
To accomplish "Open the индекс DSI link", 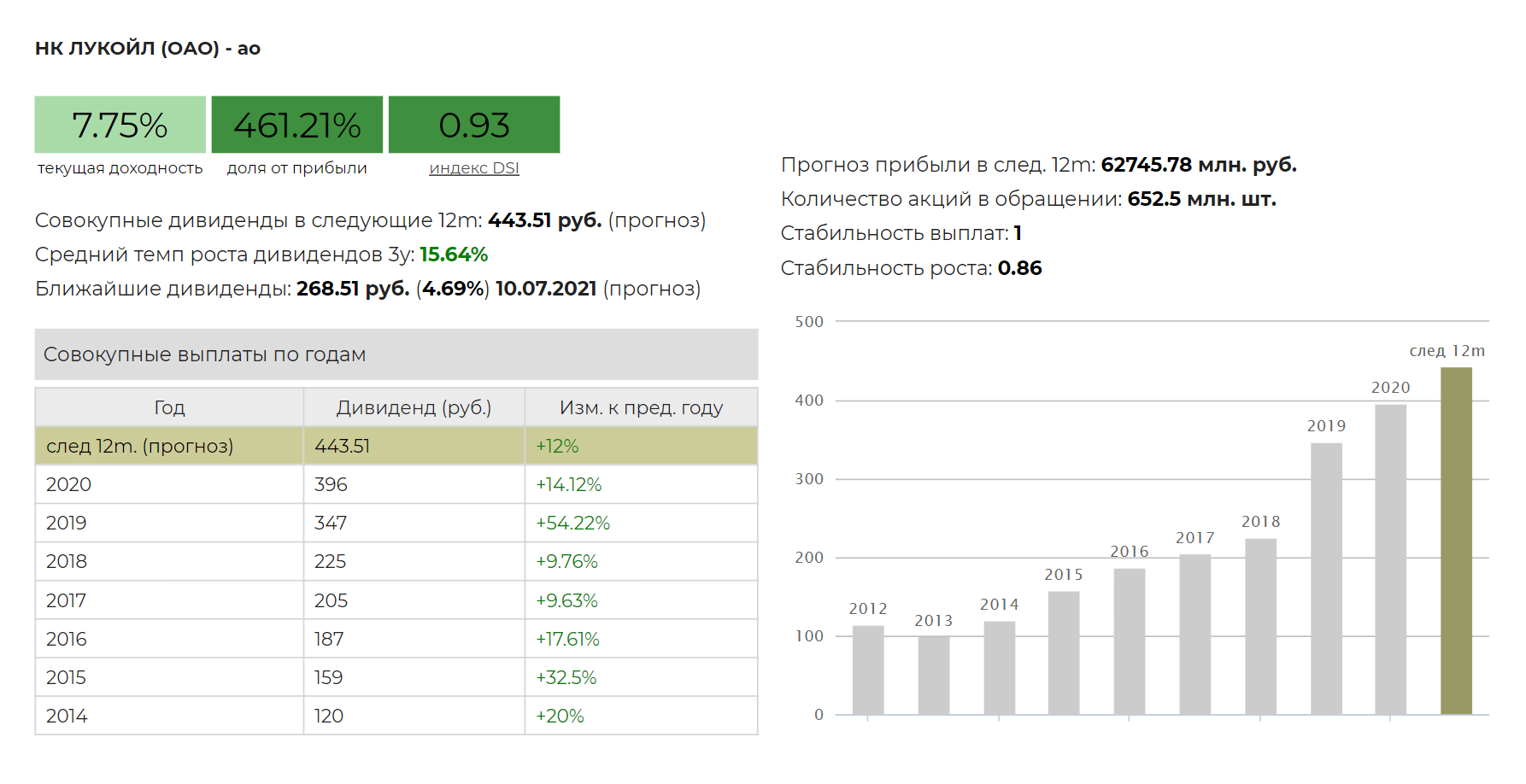I will pyautogui.click(x=474, y=168).
